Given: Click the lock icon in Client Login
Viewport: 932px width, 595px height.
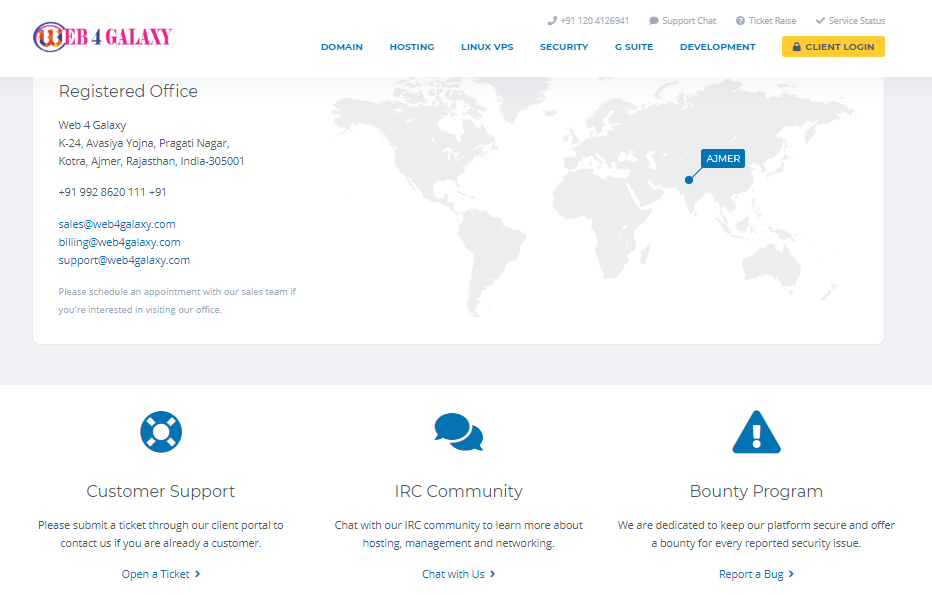Looking at the screenshot, I should coord(796,46).
